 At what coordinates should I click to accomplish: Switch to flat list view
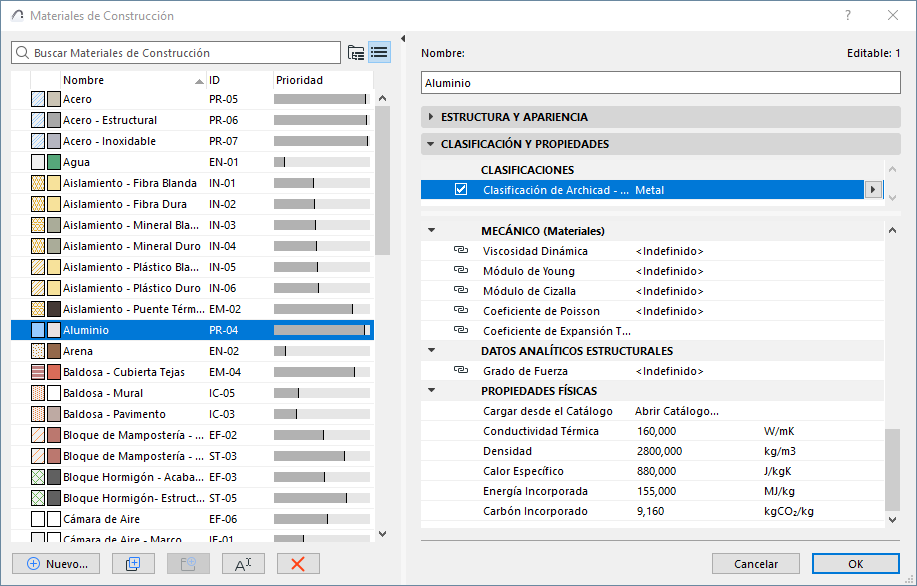tap(379, 53)
